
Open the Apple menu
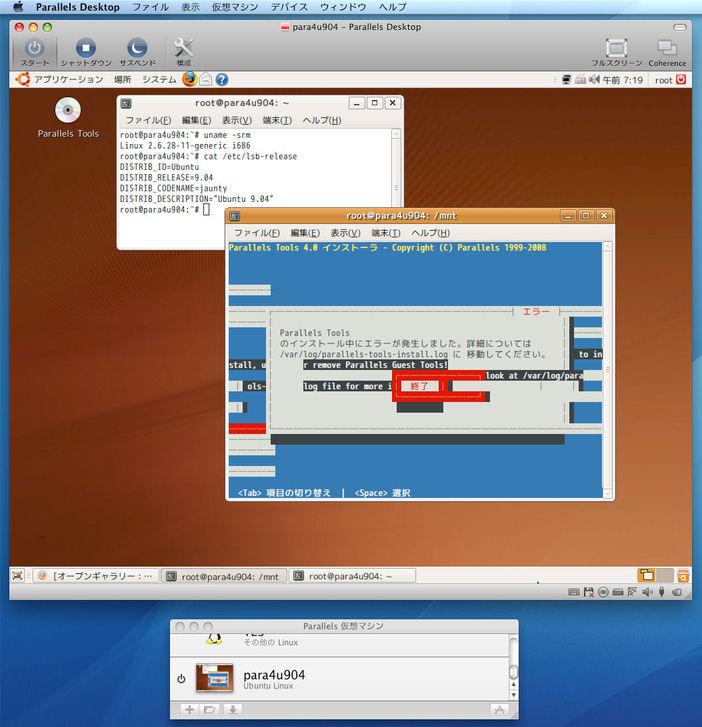coord(18,6)
